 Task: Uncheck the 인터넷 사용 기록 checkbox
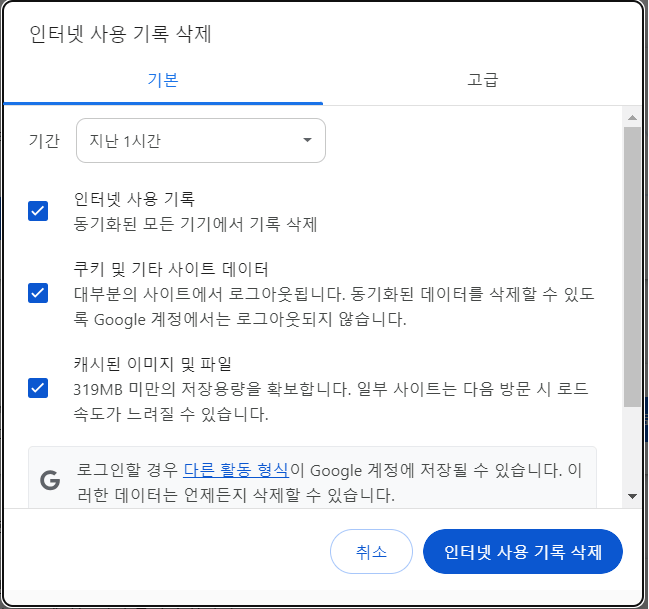tap(38, 211)
